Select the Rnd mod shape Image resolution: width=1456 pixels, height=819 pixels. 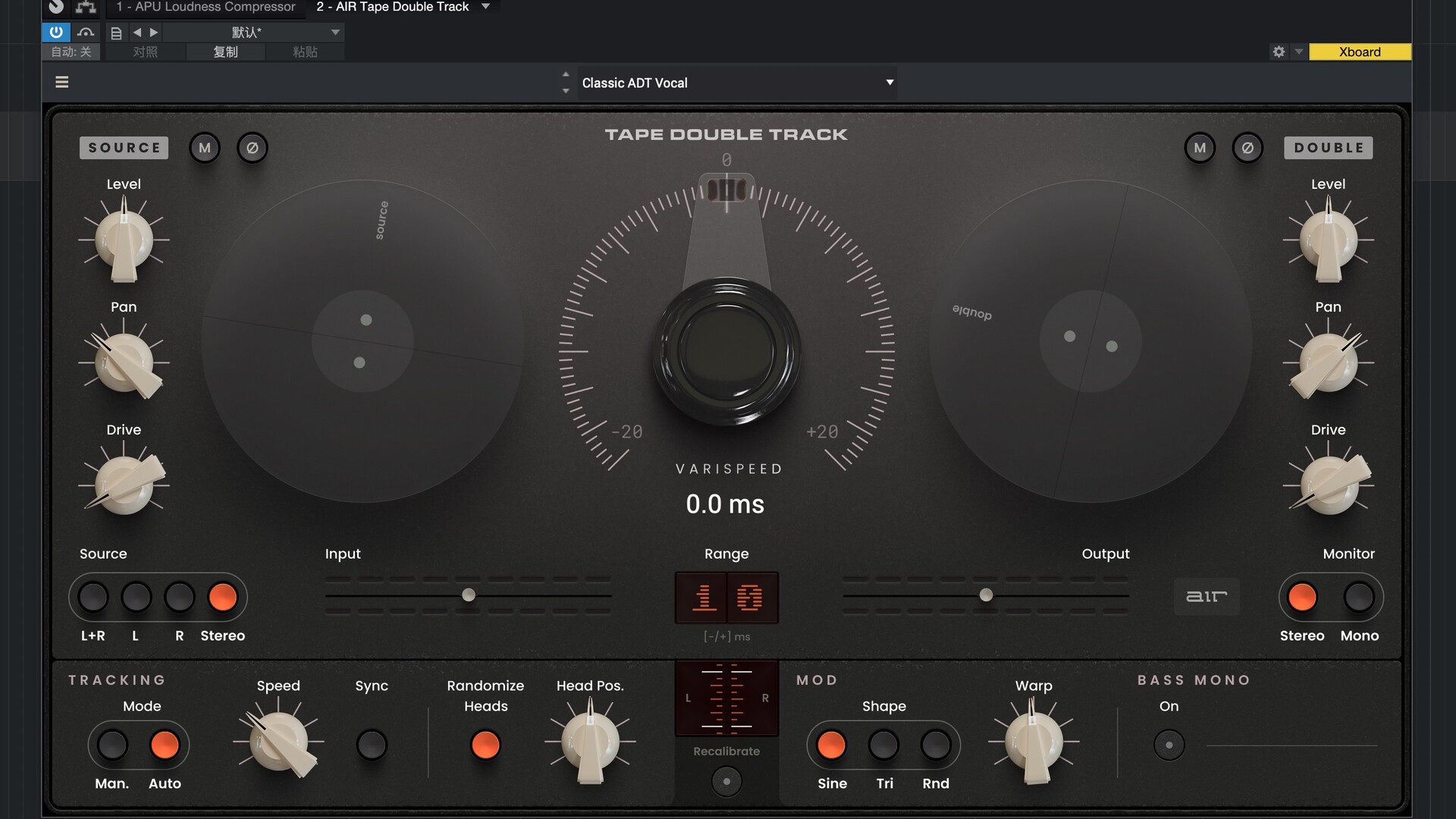[936, 745]
